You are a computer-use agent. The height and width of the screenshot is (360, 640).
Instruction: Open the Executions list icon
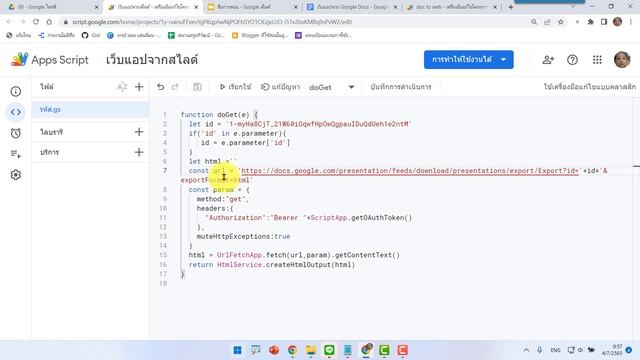tap(16, 154)
